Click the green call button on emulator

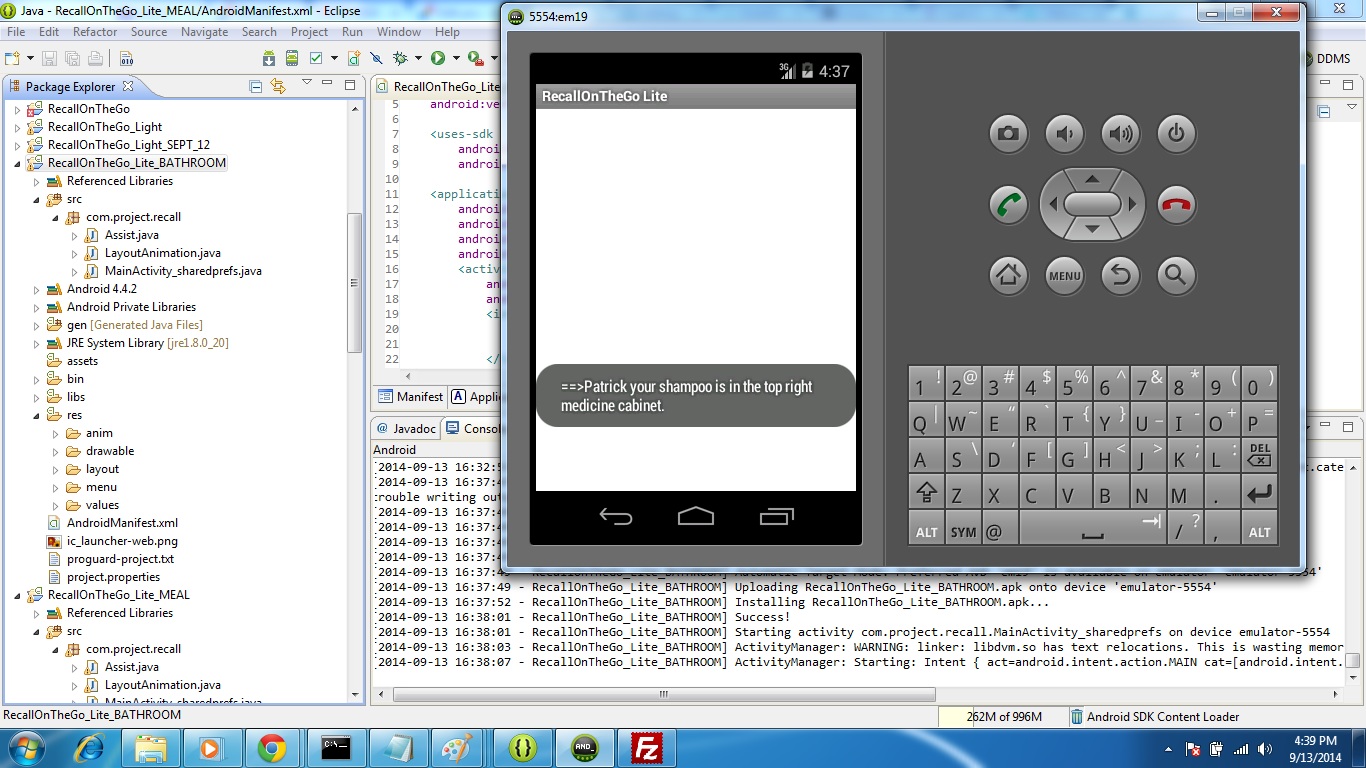1008,205
